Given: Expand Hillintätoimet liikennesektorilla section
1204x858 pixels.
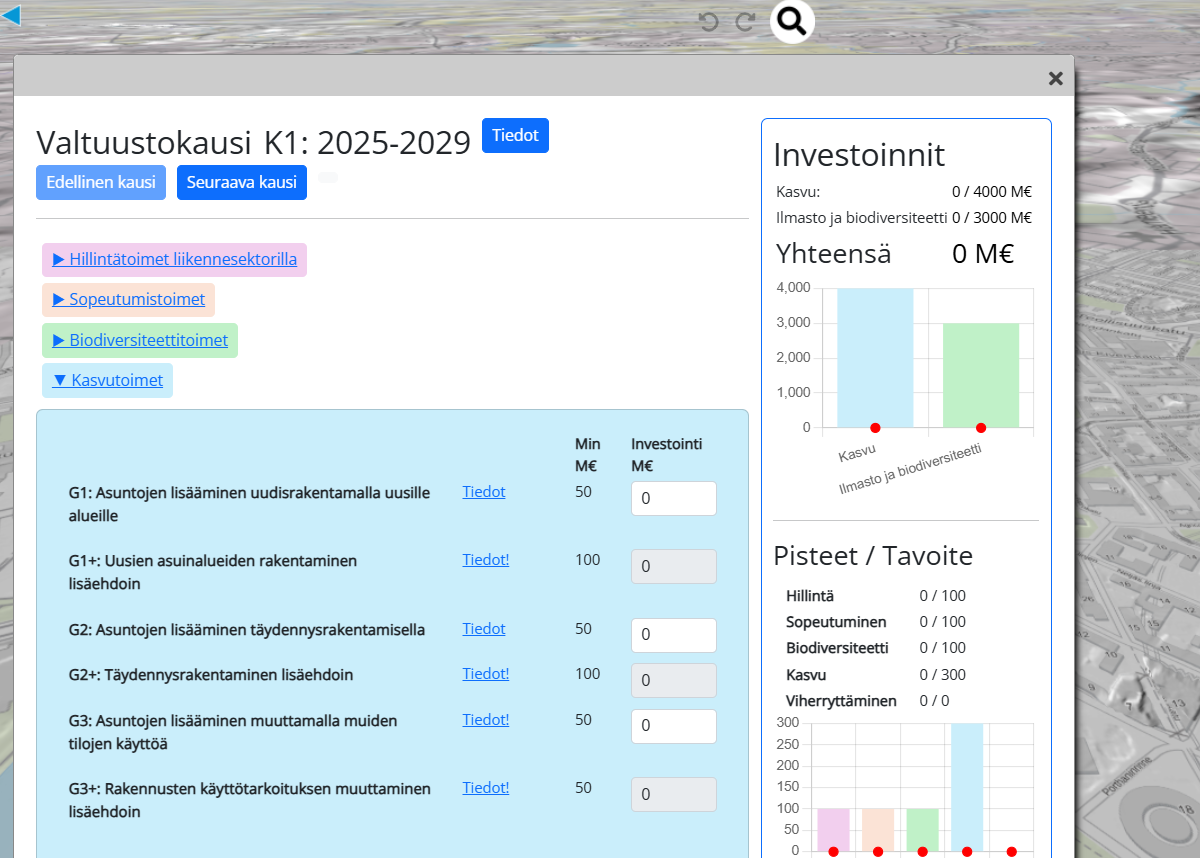Looking at the screenshot, I should [x=174, y=260].
